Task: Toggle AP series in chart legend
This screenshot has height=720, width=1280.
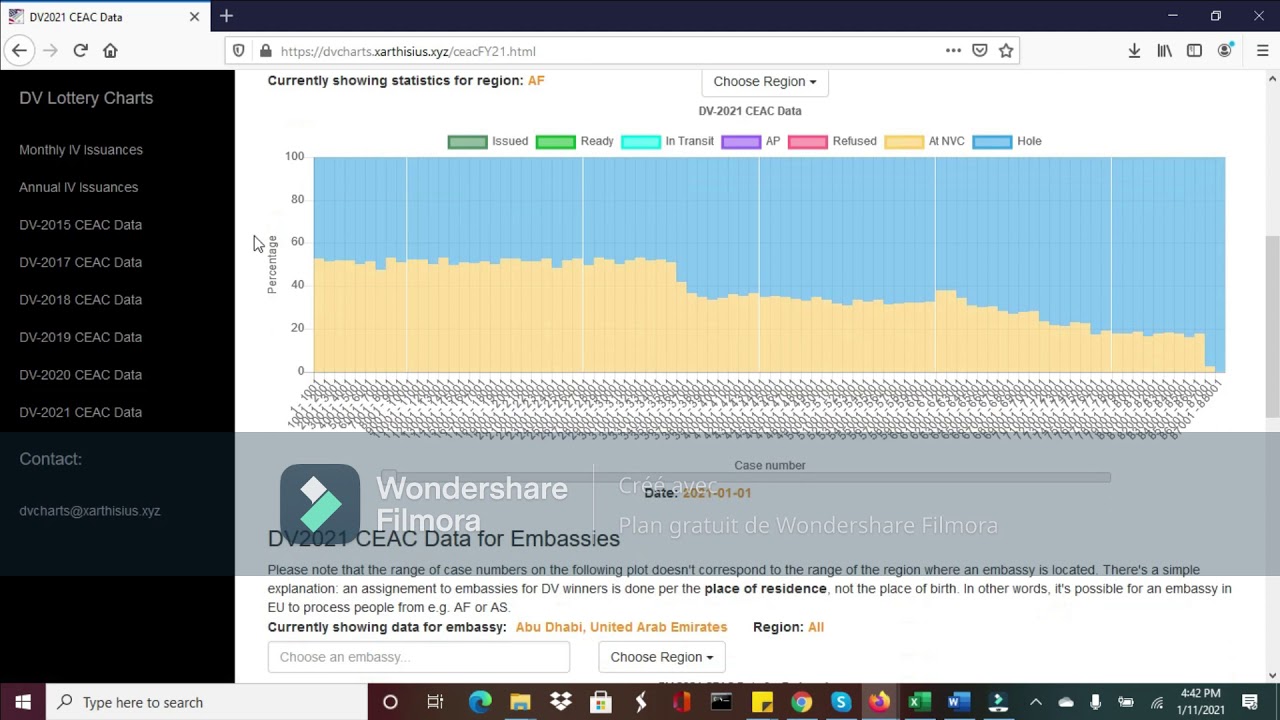Action: (x=751, y=141)
